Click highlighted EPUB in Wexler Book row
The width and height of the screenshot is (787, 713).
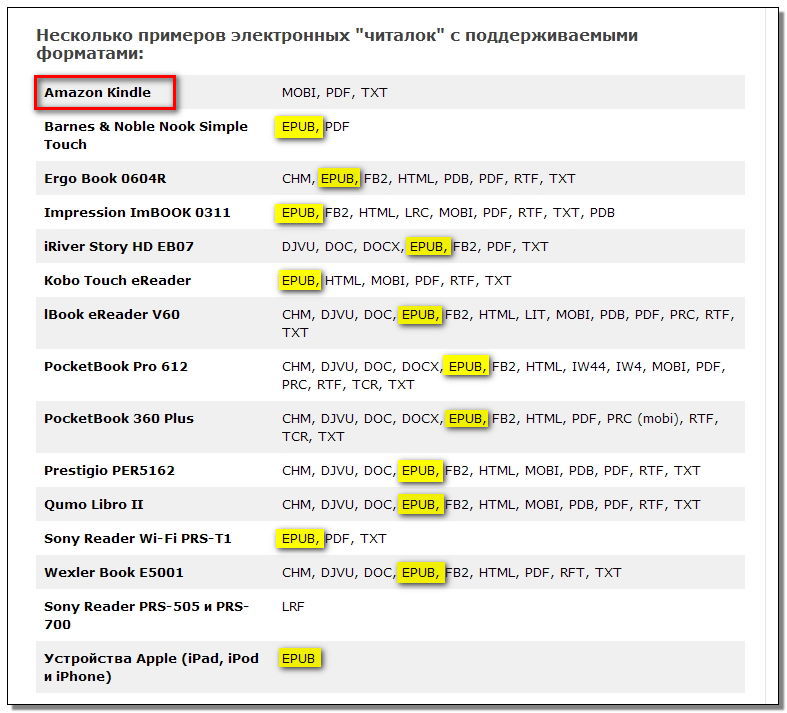420,573
